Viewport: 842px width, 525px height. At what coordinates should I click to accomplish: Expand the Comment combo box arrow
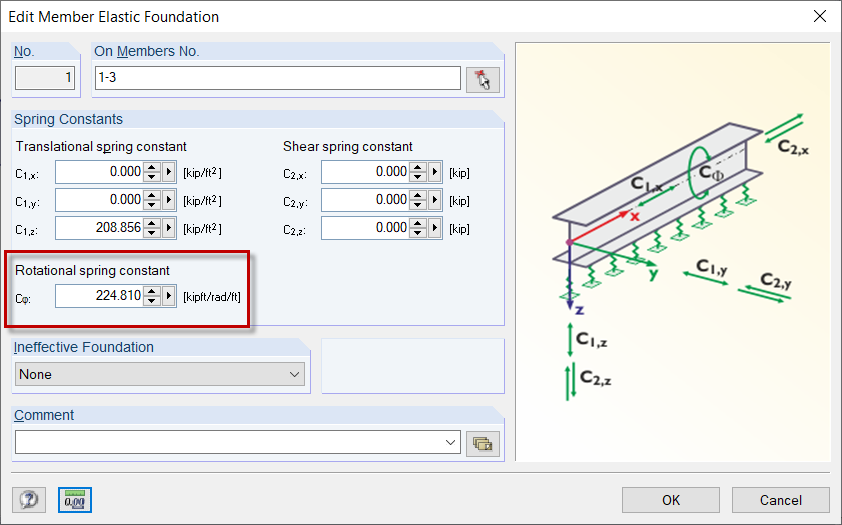[450, 443]
